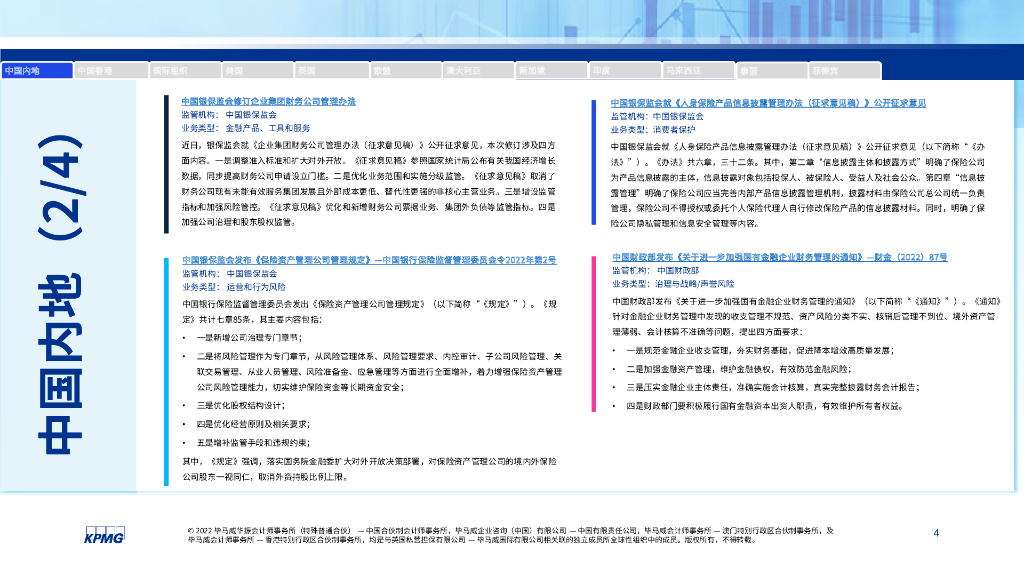Click bullet 四是优化经营原则及相关要求
This screenshot has width=1024, height=576.
click(x=253, y=424)
